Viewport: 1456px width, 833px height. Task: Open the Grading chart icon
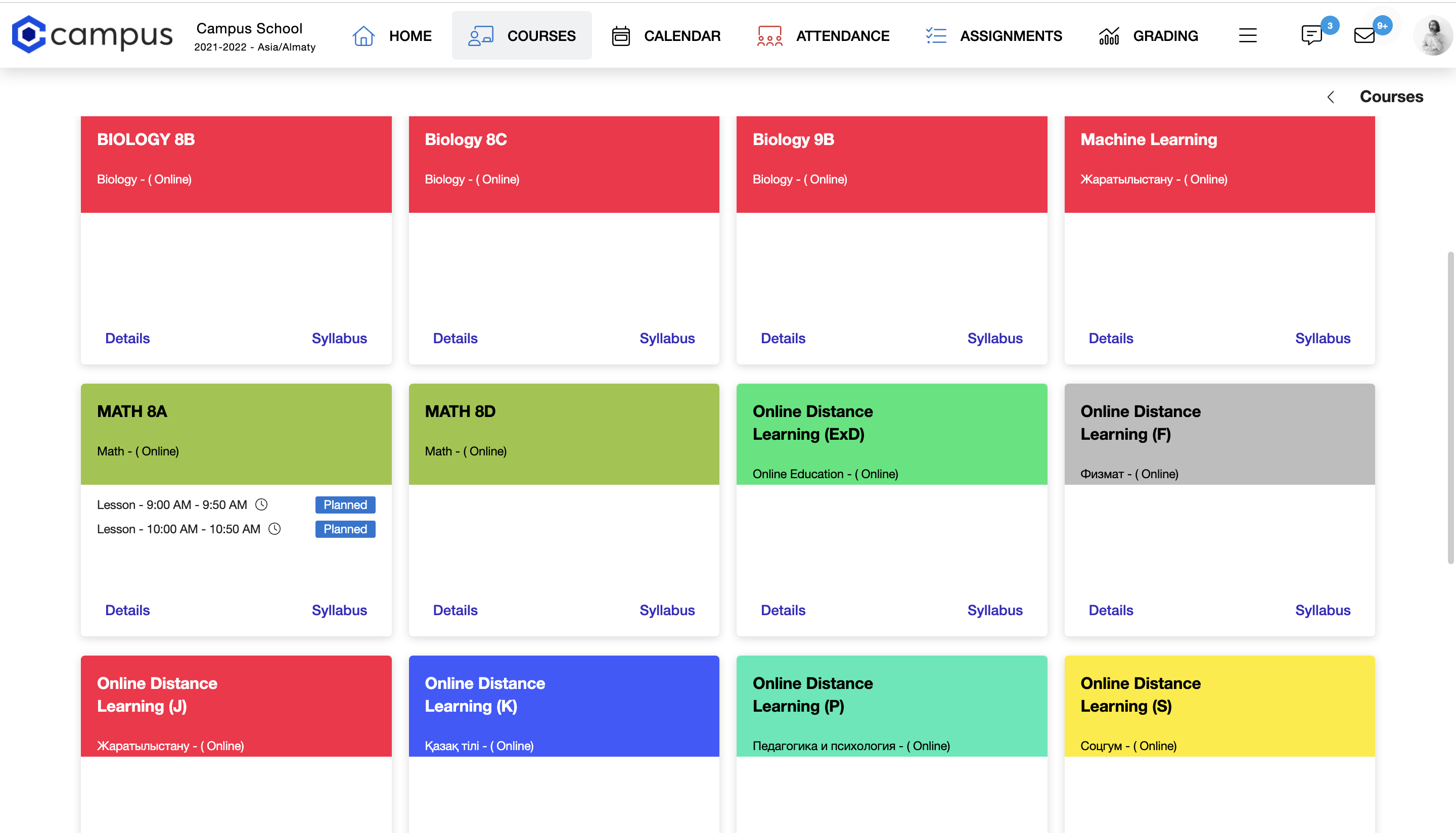(x=1109, y=36)
